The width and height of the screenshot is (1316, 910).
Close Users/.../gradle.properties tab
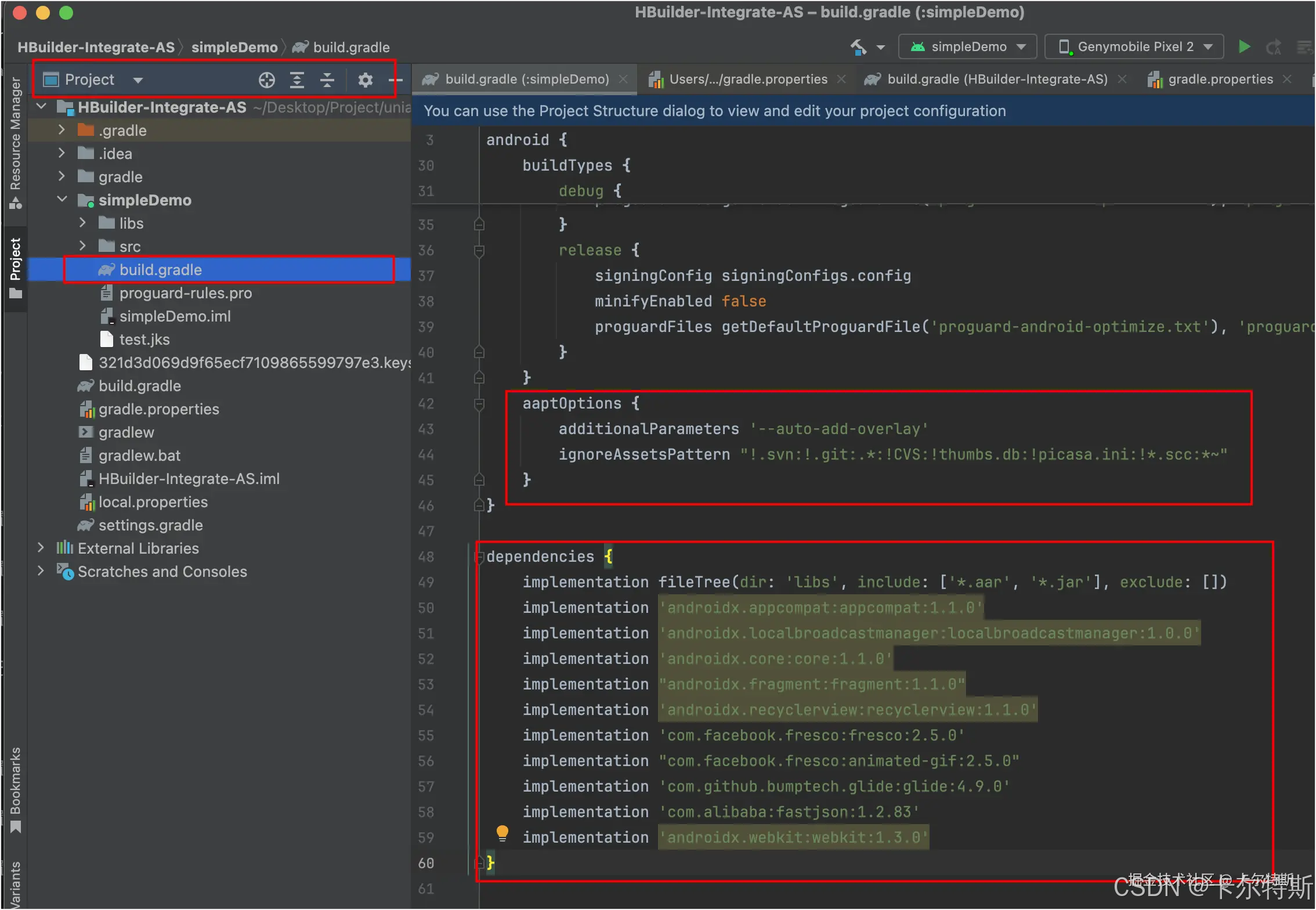tap(841, 79)
